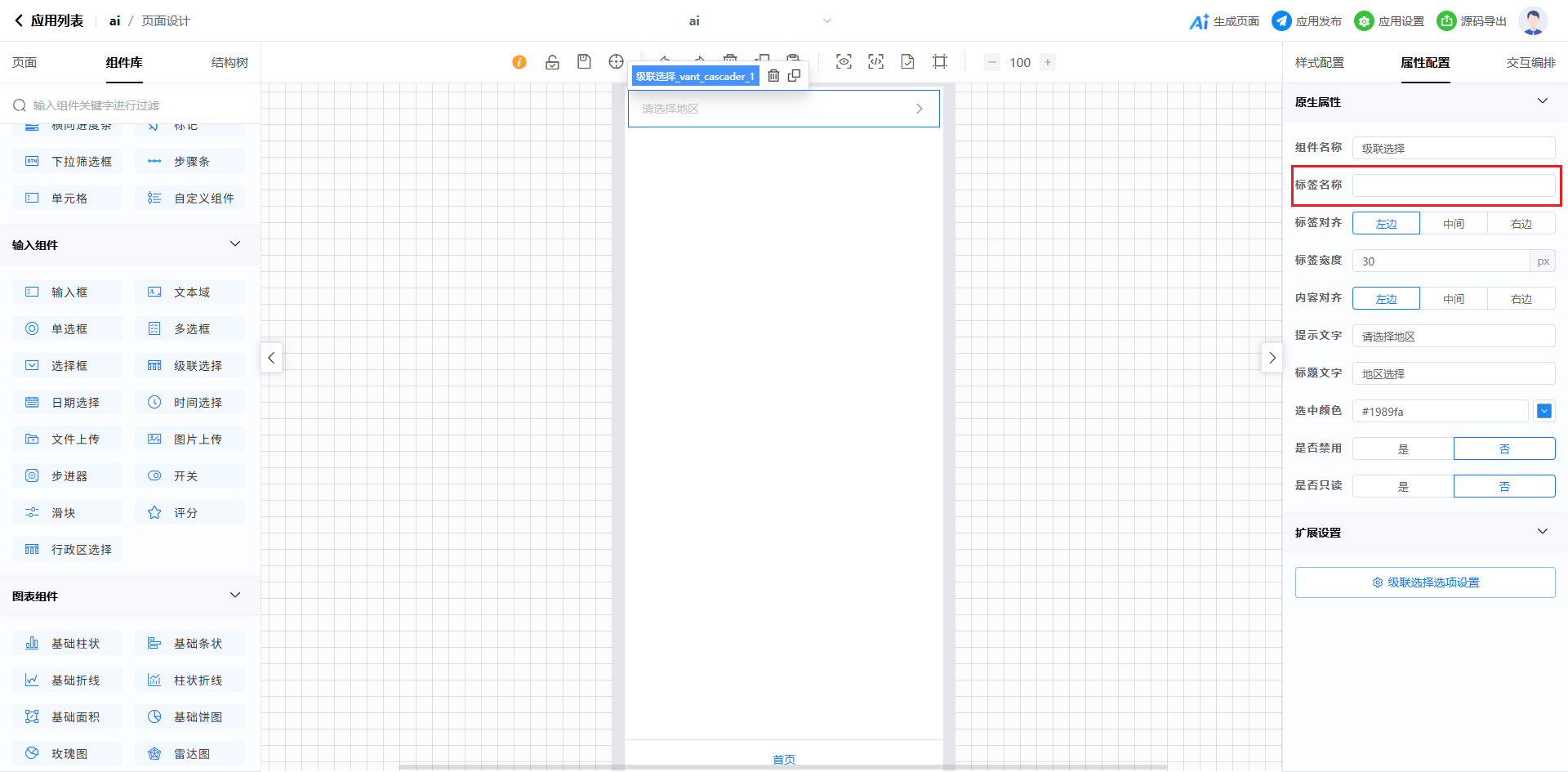Click the 级联选择选项设置 button

point(1425,582)
